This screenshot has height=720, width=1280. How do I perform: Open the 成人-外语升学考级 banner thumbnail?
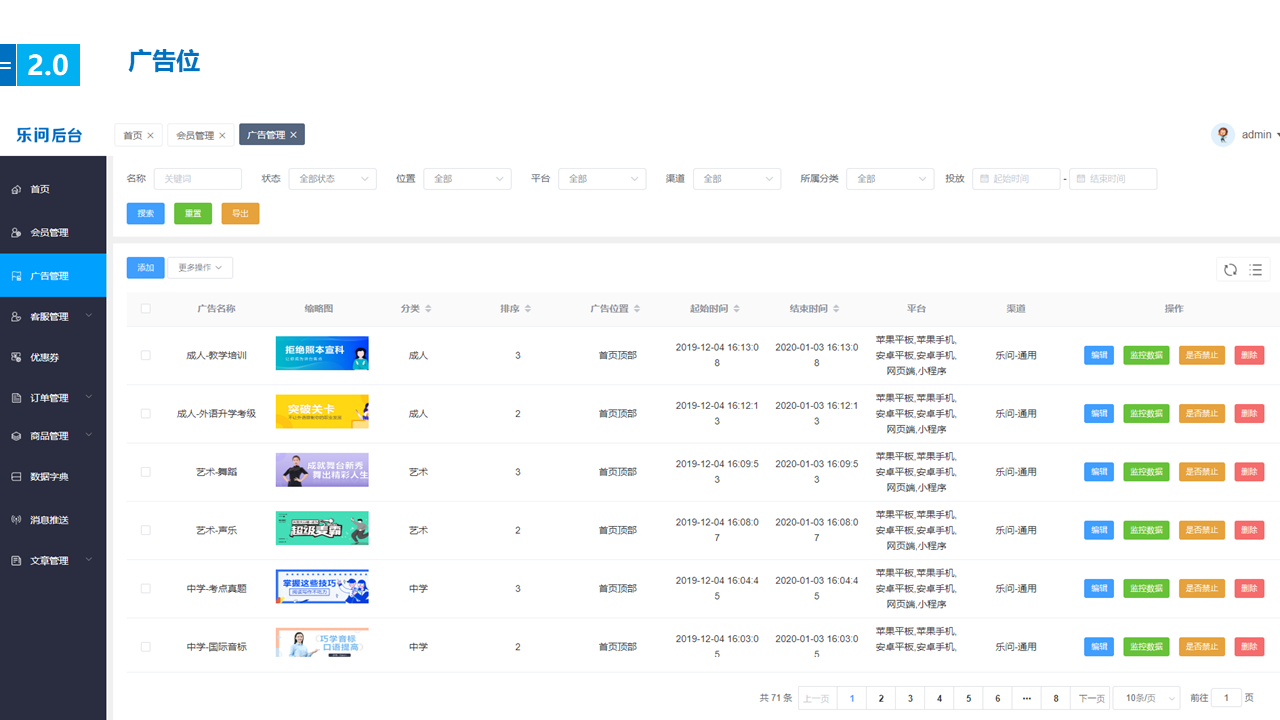click(x=322, y=411)
